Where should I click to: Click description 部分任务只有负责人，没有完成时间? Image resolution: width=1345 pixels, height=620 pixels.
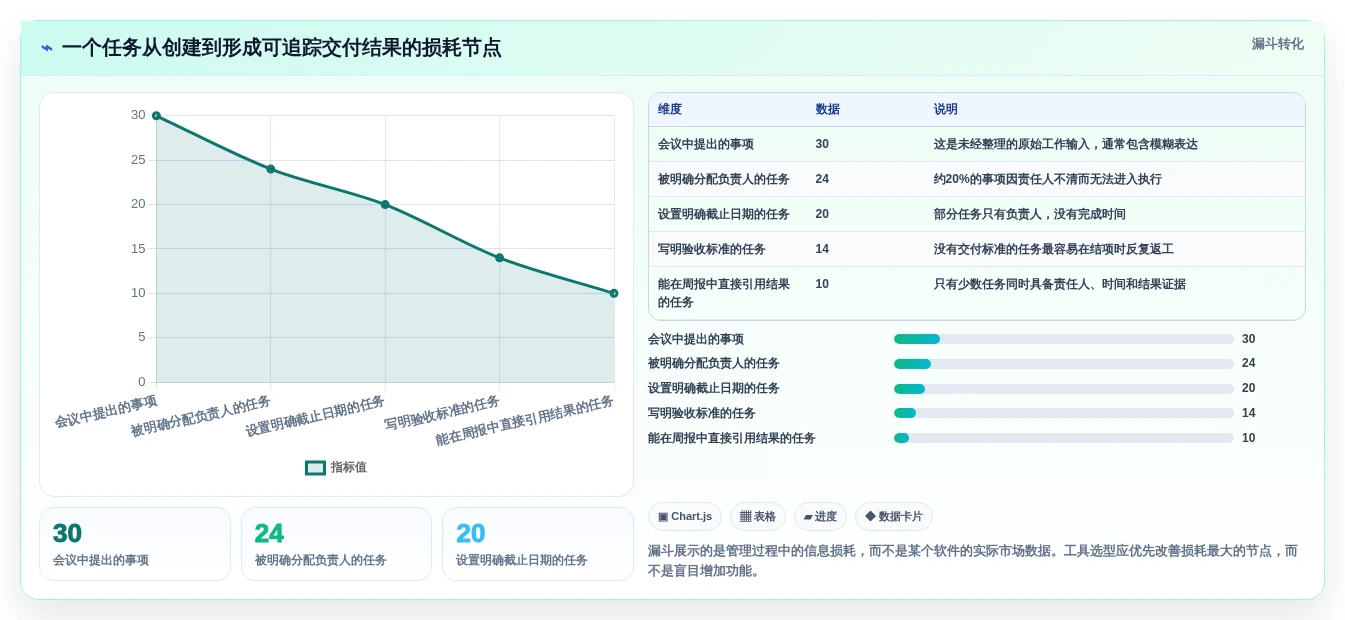coord(1030,214)
